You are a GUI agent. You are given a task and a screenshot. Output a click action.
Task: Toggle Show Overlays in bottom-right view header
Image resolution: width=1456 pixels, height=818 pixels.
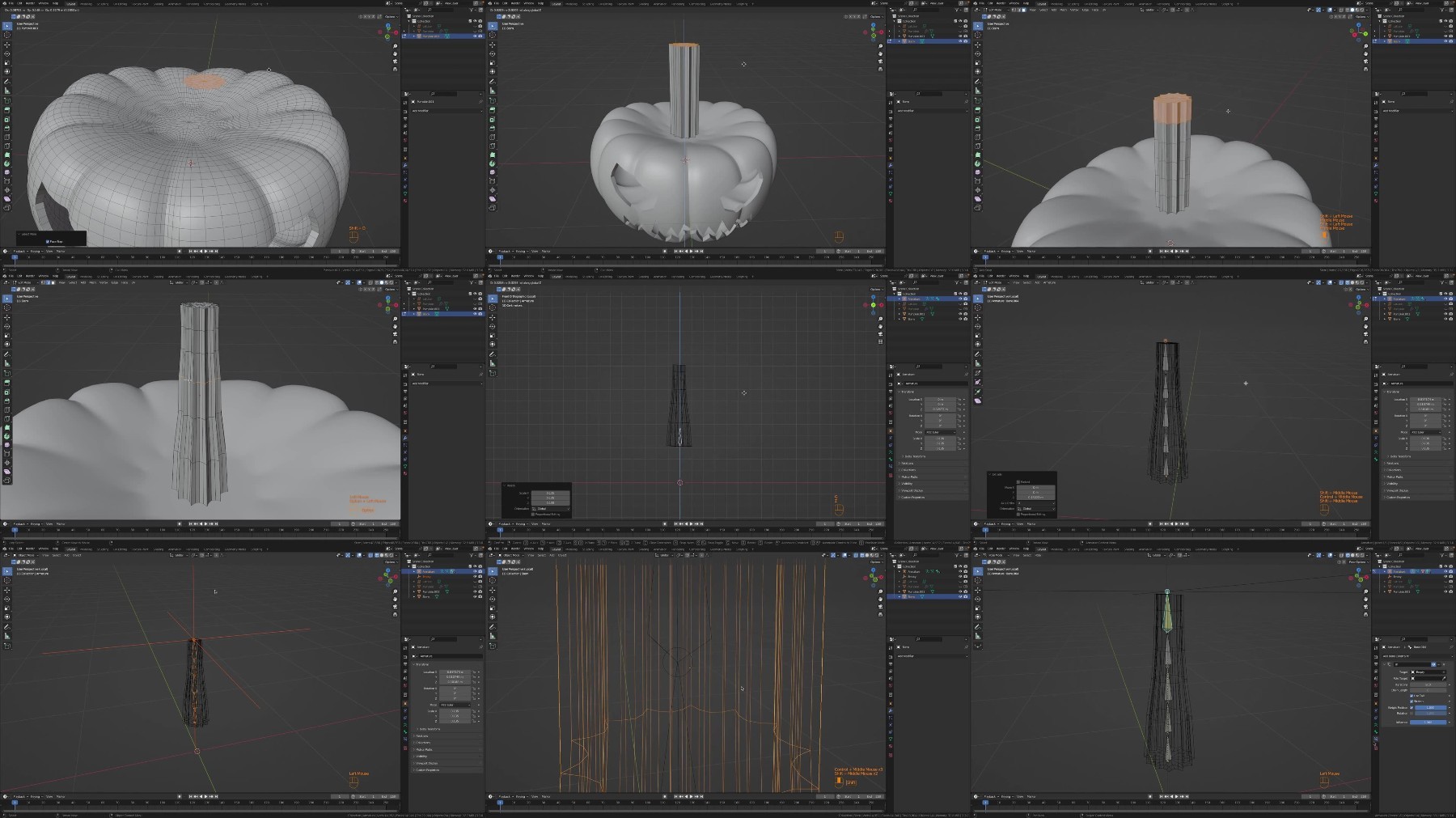[1330, 555]
